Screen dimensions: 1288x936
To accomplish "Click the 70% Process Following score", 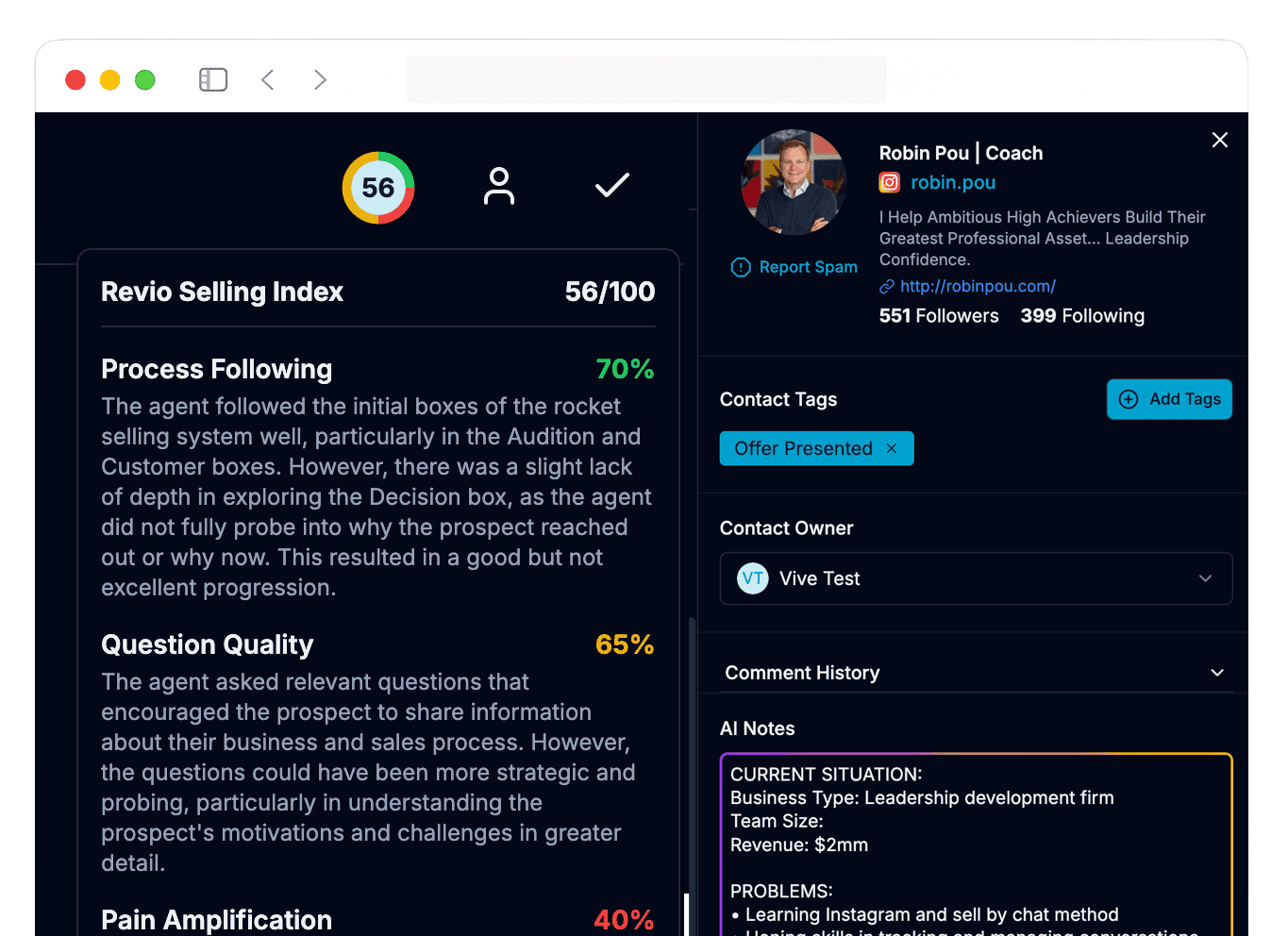I will click(x=625, y=369).
